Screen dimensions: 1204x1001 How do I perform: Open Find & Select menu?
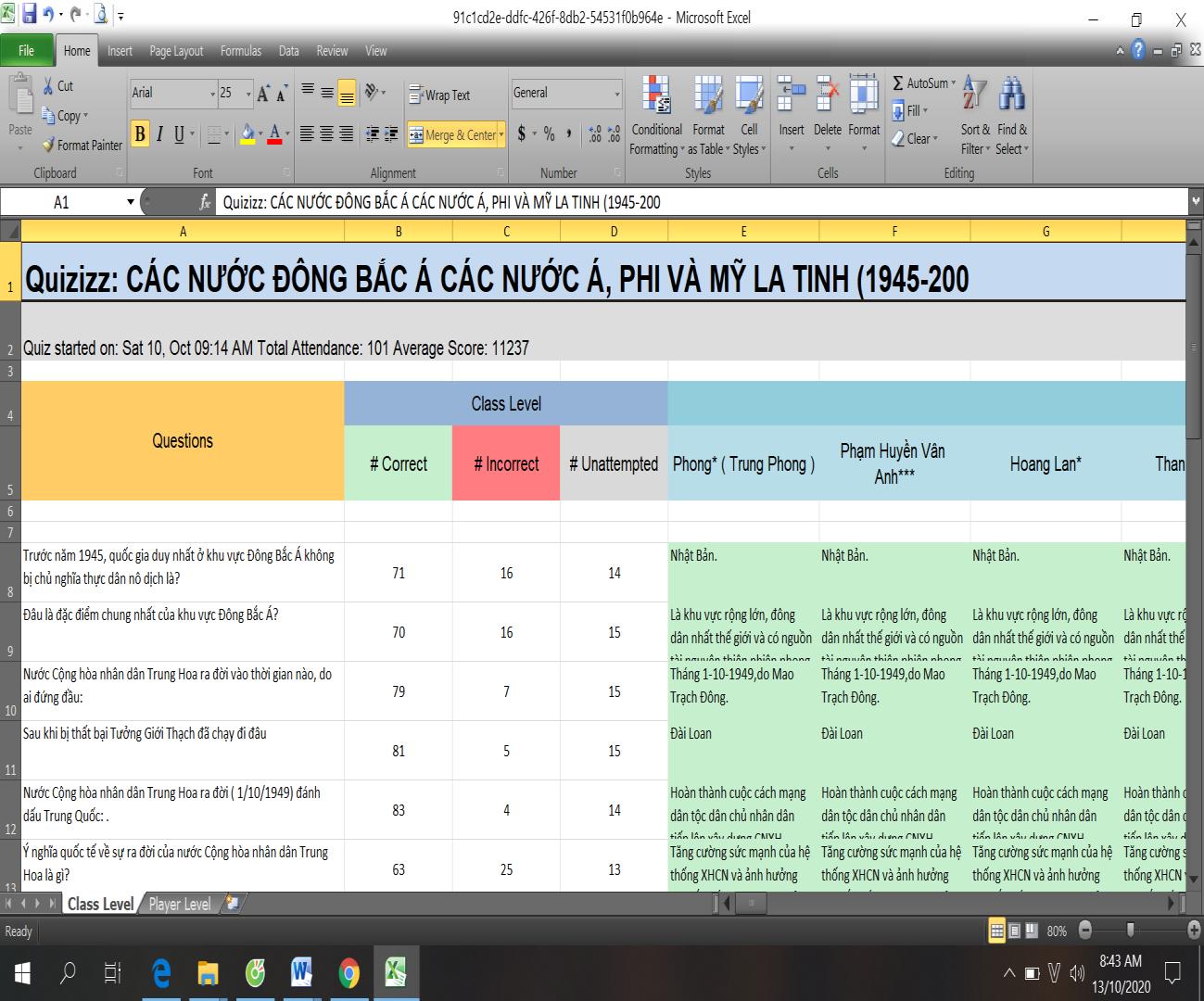coord(1012,116)
